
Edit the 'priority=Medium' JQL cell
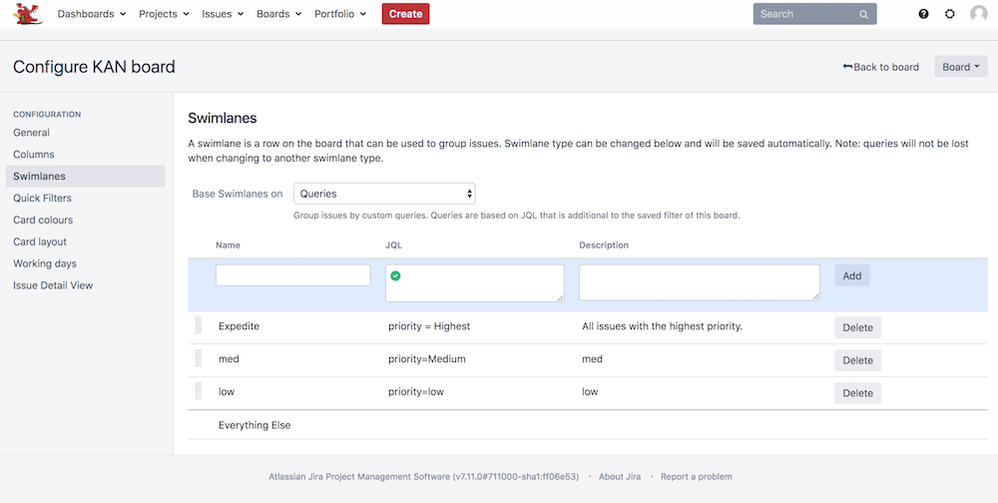[x=427, y=359]
